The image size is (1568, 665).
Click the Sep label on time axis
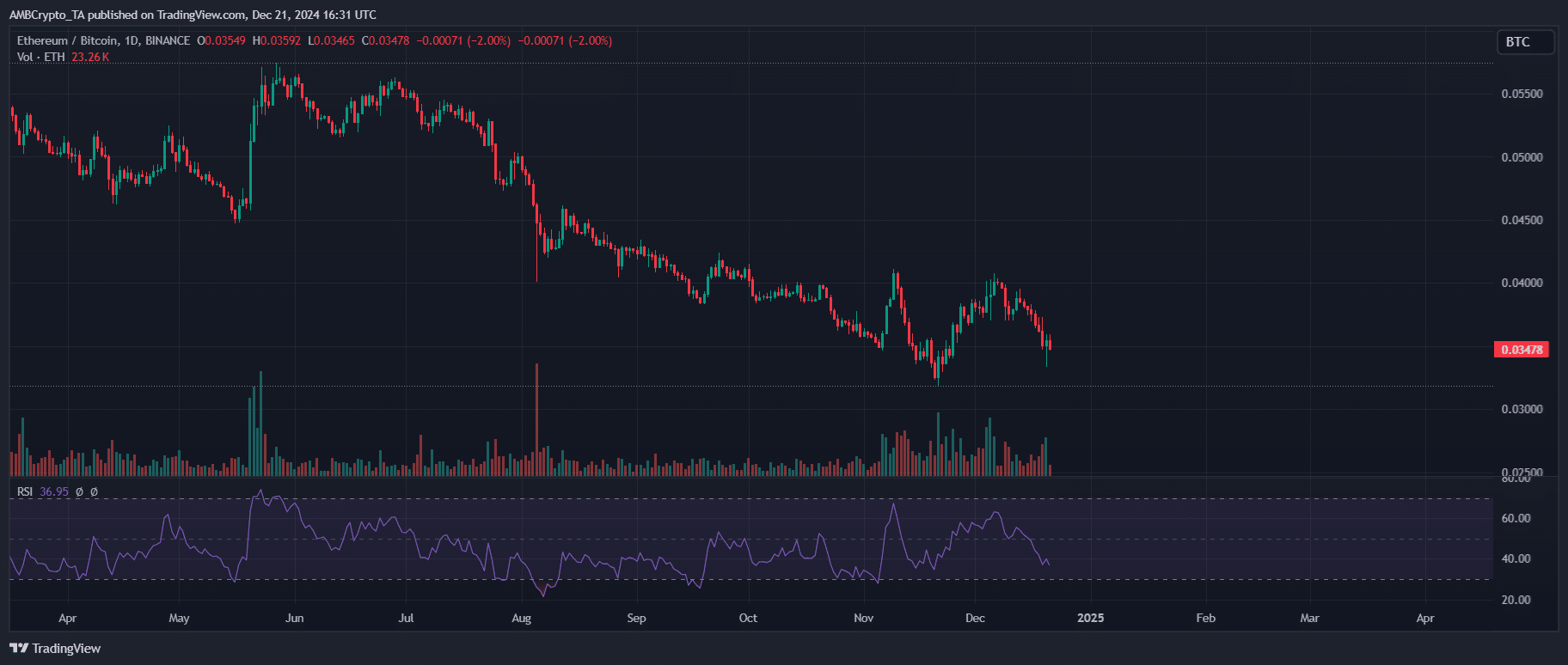click(636, 618)
